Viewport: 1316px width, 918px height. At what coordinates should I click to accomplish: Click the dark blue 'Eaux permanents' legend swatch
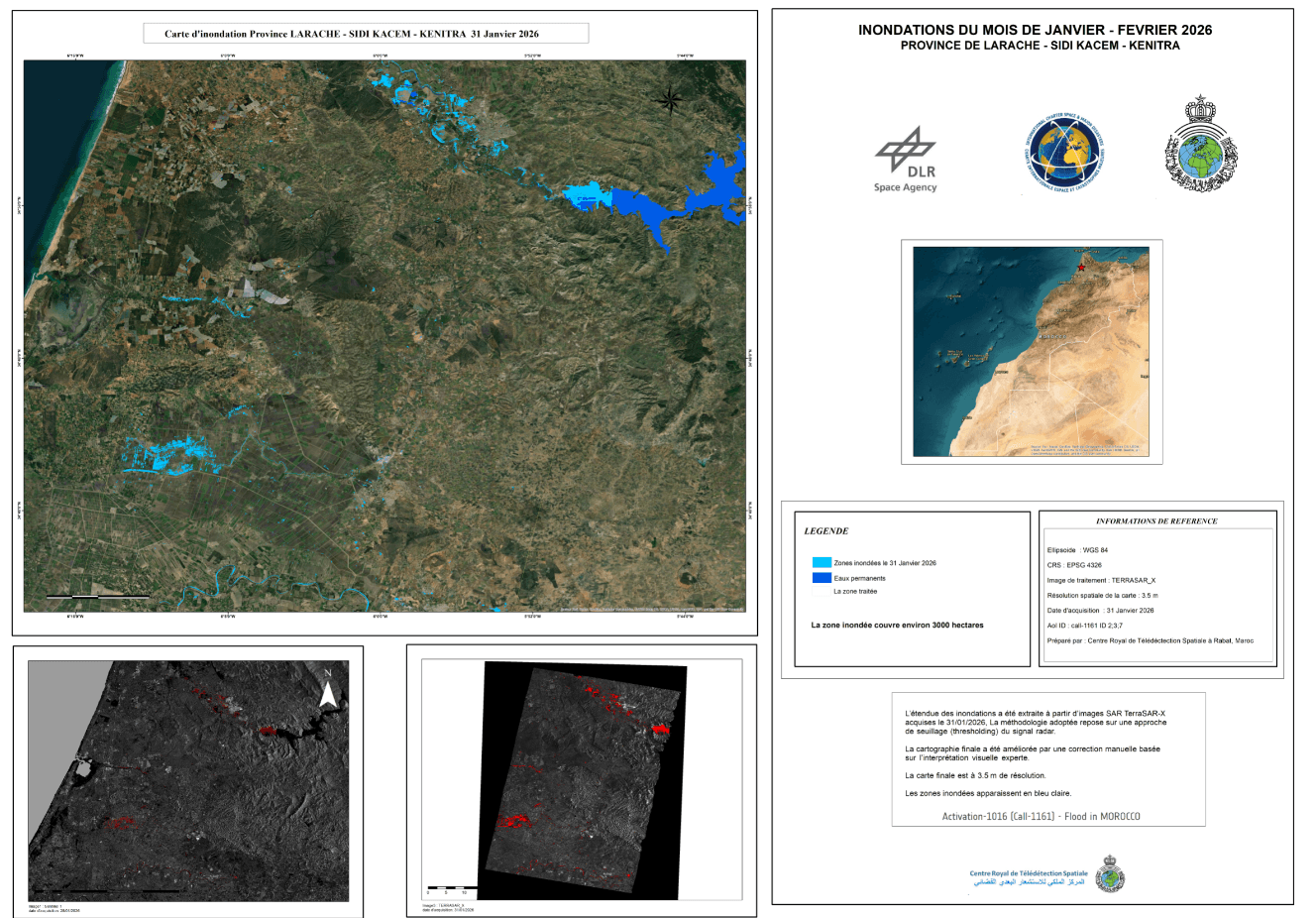pyautogui.click(x=822, y=578)
